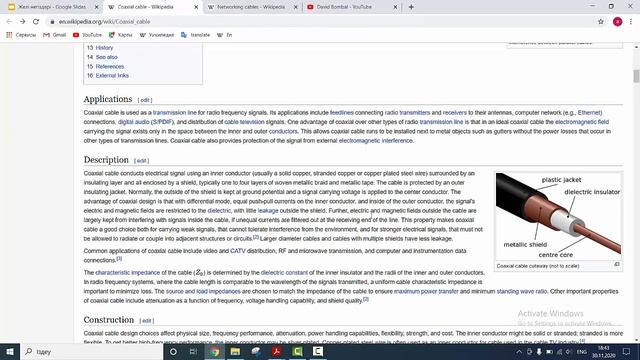This screenshot has width=640, height=360.
Task: Switch the ENG input language
Action: 582,351
